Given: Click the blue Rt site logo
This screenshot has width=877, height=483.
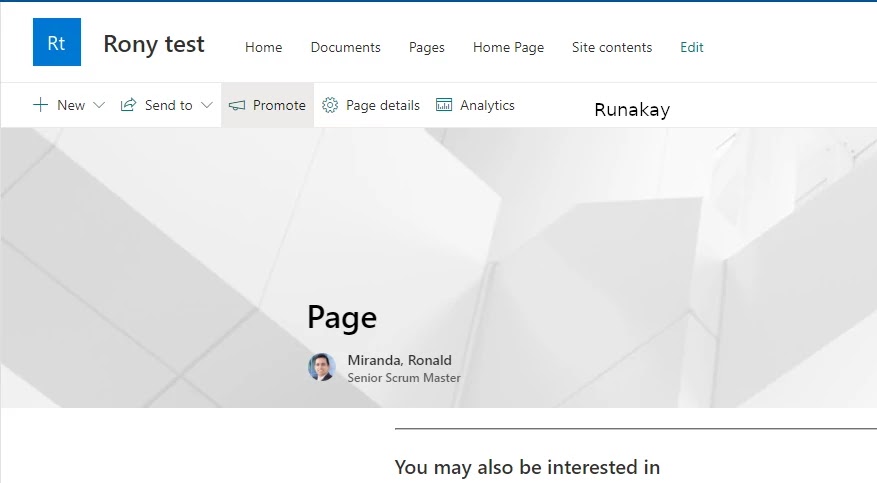Looking at the screenshot, I should (56, 42).
